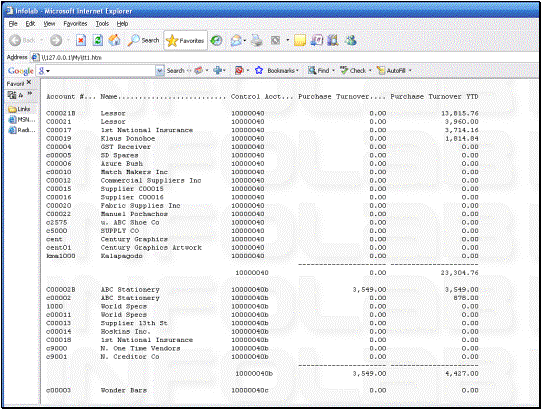Open the Google search box history dropdown

[x=160, y=71]
